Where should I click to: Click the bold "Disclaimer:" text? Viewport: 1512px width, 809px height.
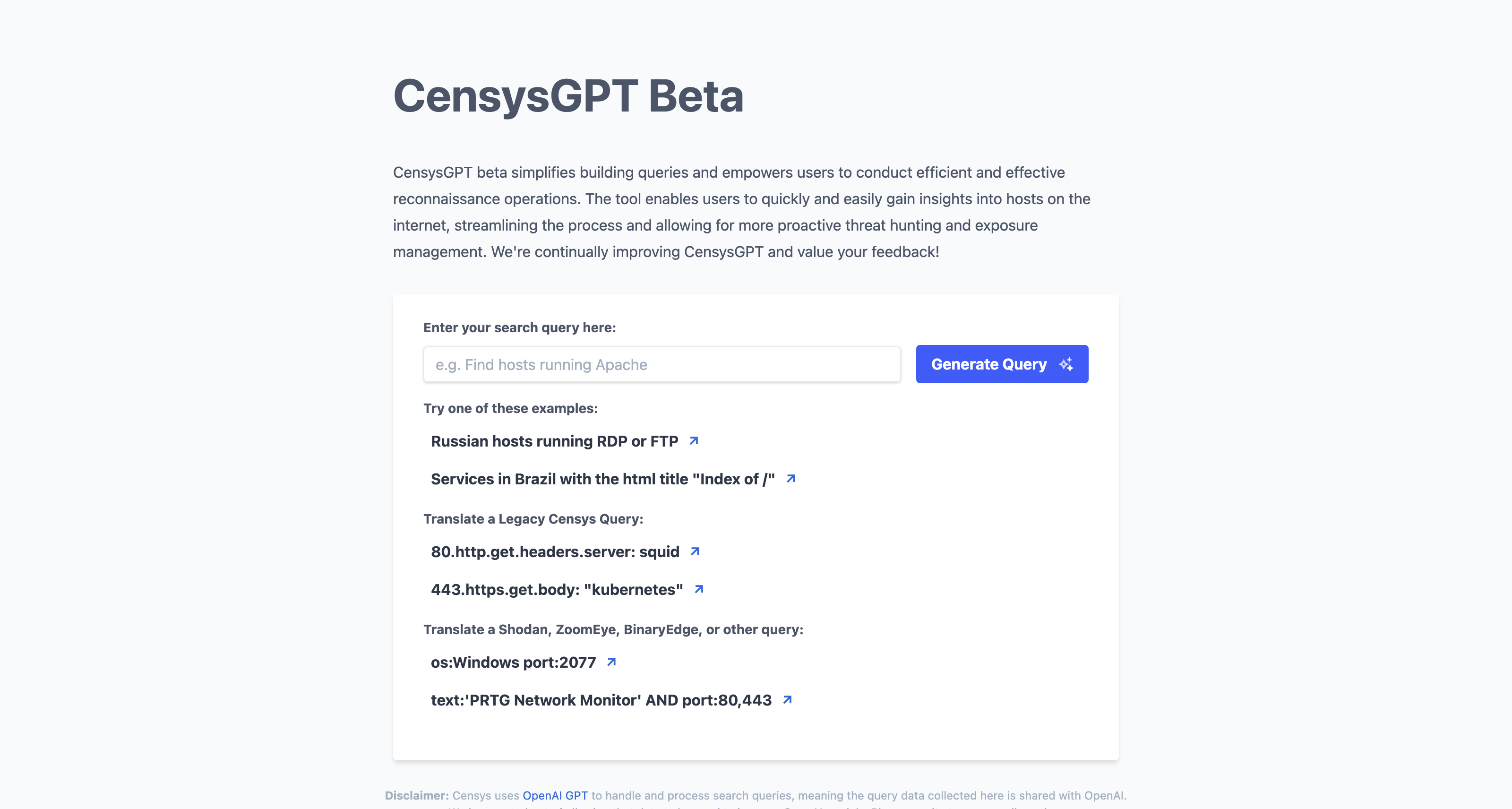(x=417, y=795)
